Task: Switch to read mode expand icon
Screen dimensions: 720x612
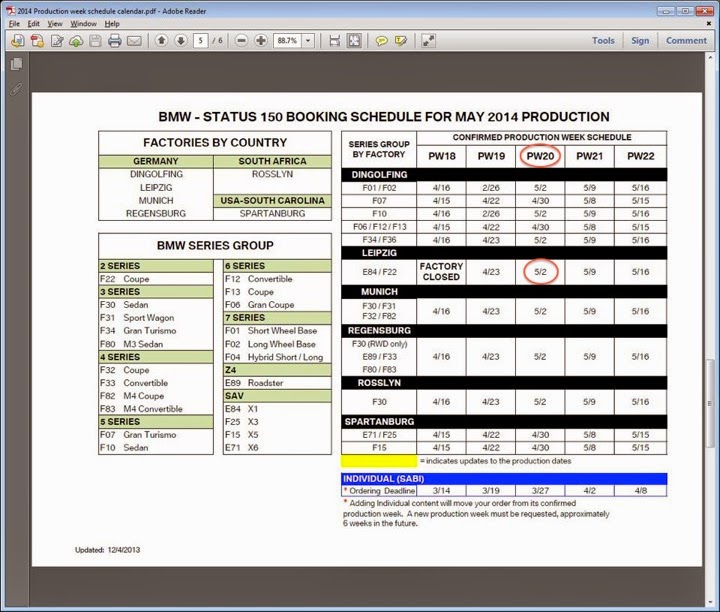Action: (x=428, y=41)
